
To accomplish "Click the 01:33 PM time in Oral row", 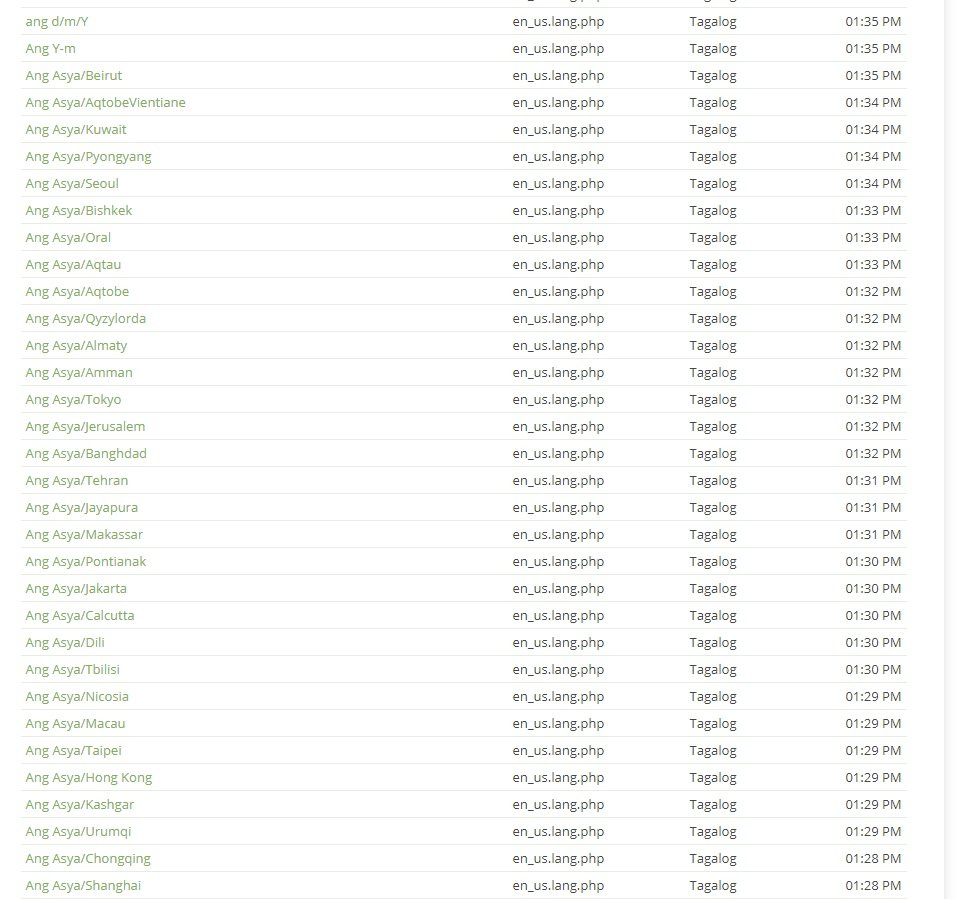I will (873, 237).
